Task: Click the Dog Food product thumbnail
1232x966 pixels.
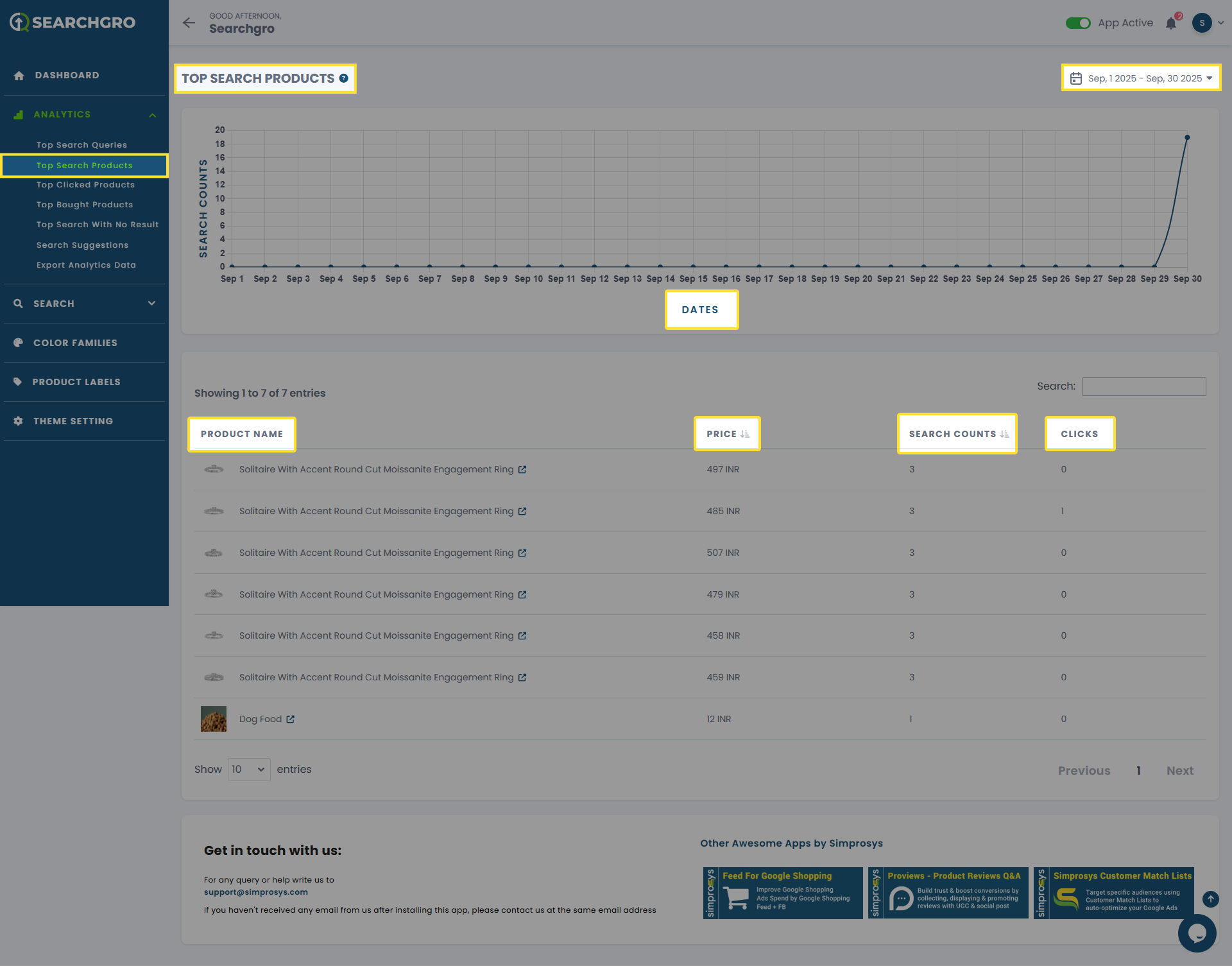Action: point(214,719)
